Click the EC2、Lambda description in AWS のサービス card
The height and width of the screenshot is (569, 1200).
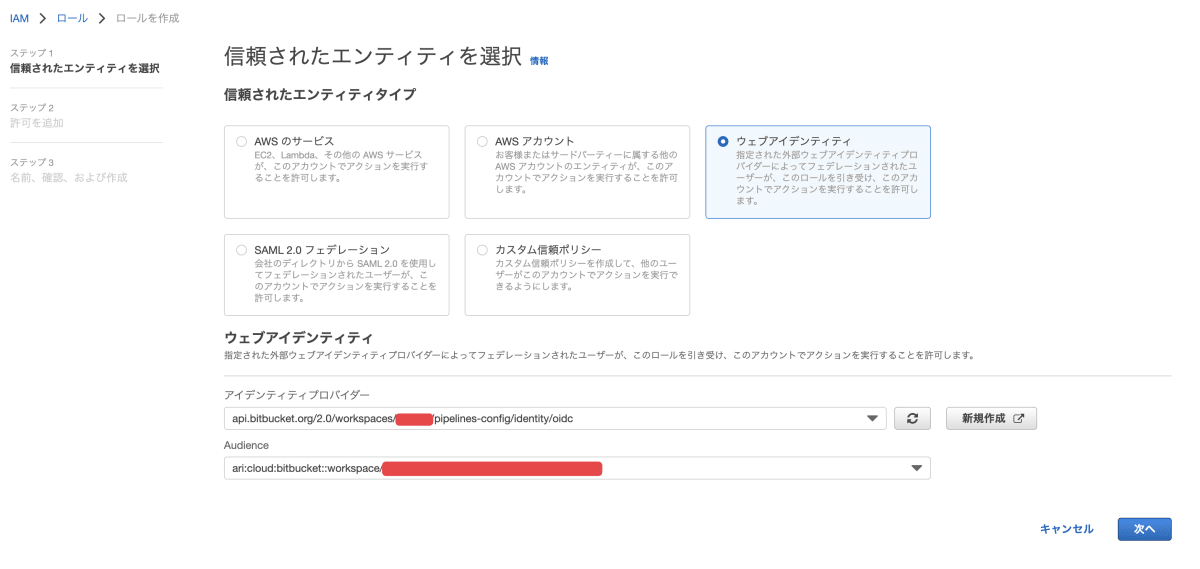[341, 166]
